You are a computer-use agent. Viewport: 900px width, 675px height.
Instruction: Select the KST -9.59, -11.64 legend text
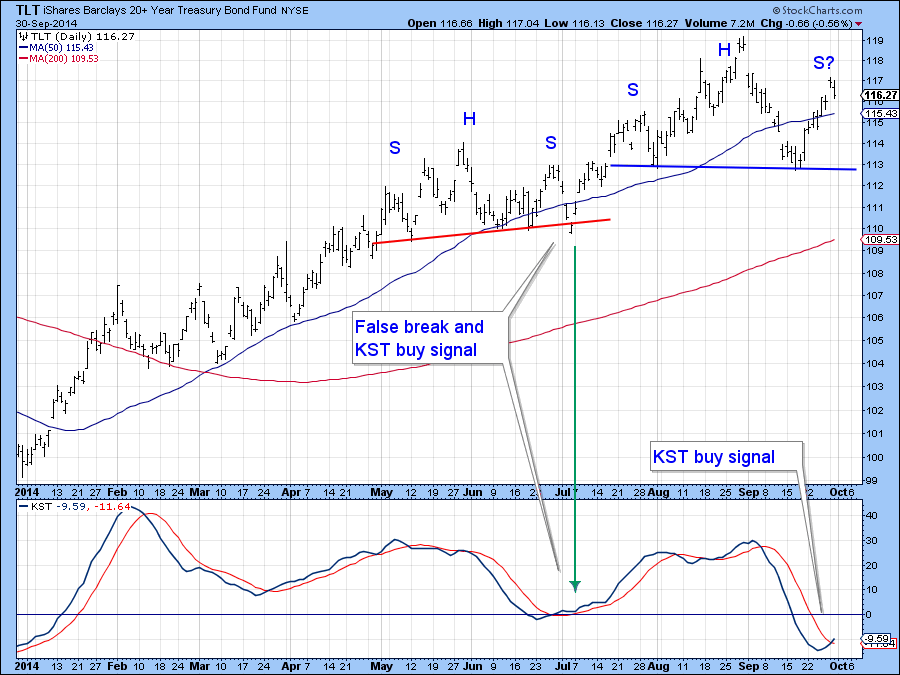[80, 507]
